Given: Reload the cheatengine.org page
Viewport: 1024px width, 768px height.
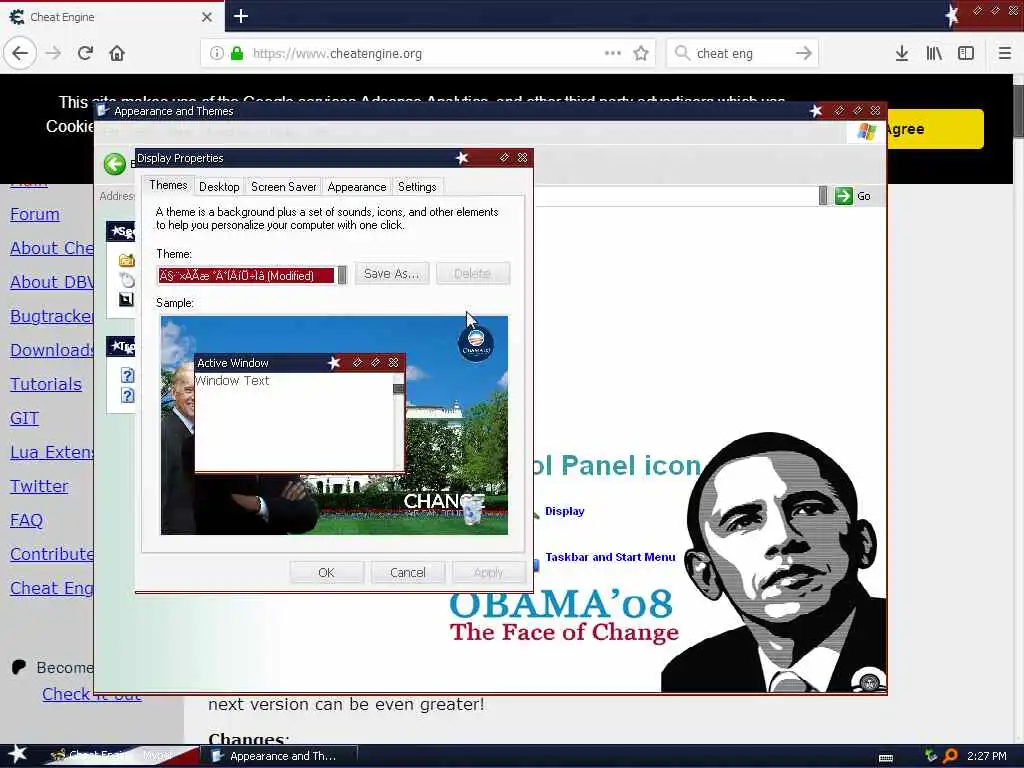Looking at the screenshot, I should point(85,53).
